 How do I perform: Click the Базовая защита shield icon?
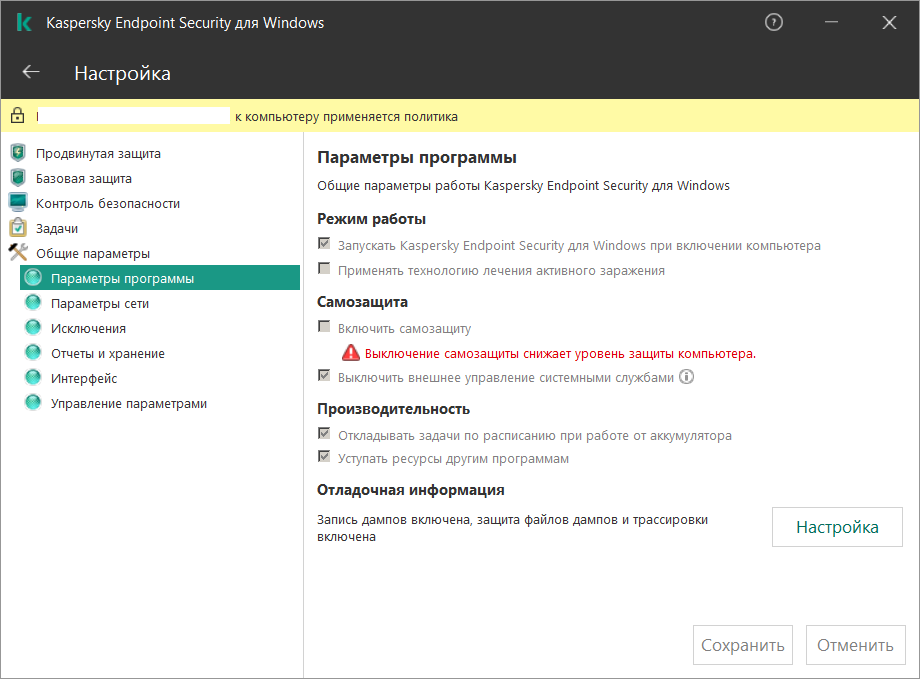click(x=17, y=179)
